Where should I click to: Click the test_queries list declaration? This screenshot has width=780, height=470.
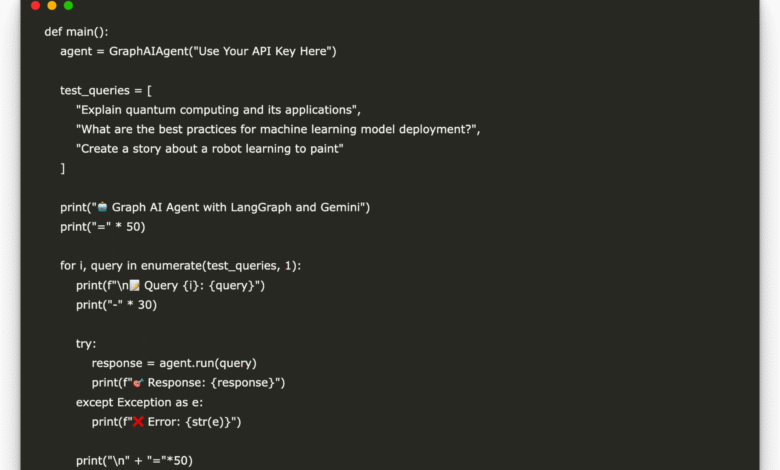coord(106,90)
